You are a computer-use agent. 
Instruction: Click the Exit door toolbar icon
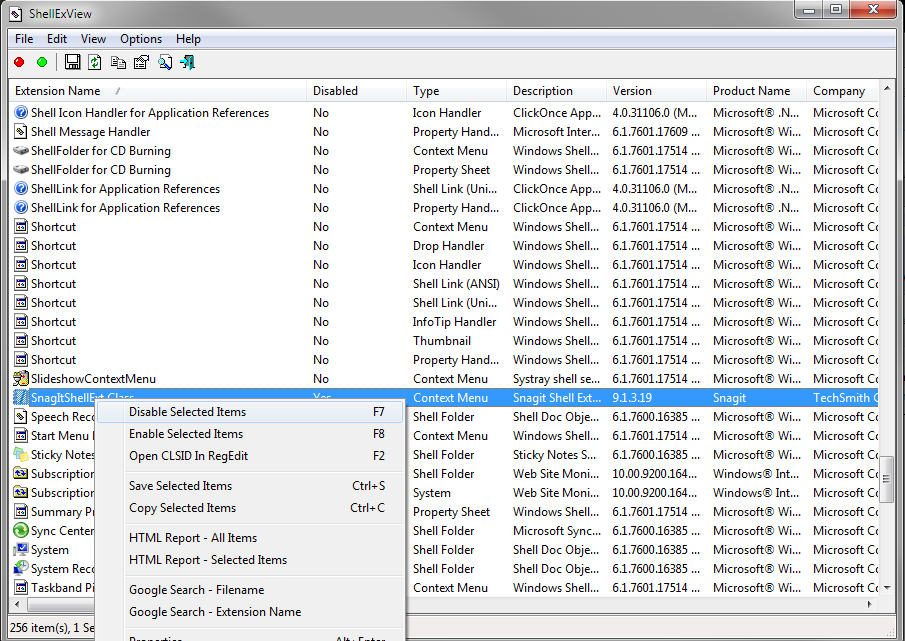coord(187,62)
